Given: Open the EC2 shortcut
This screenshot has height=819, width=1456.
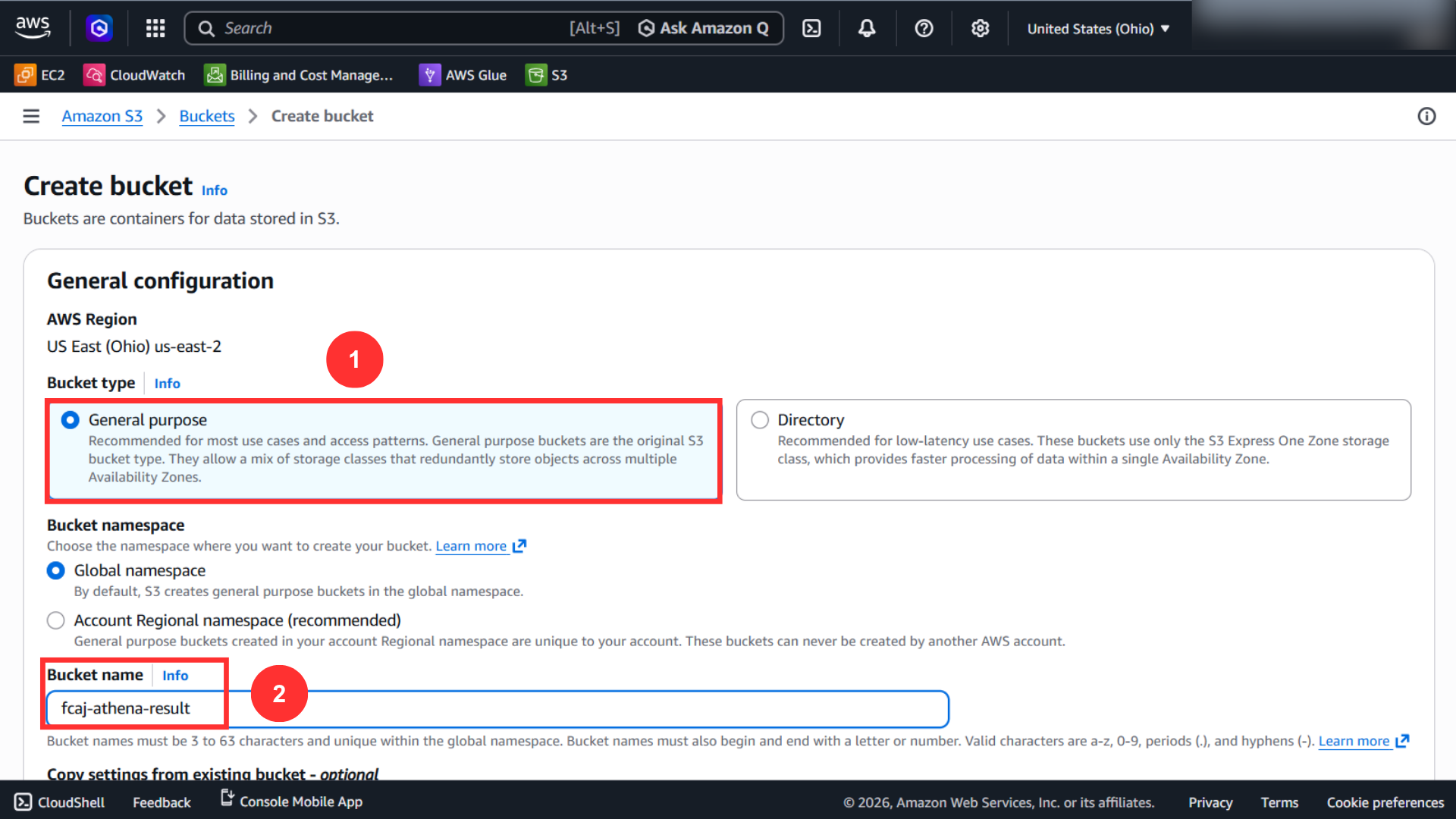Looking at the screenshot, I should (x=39, y=74).
